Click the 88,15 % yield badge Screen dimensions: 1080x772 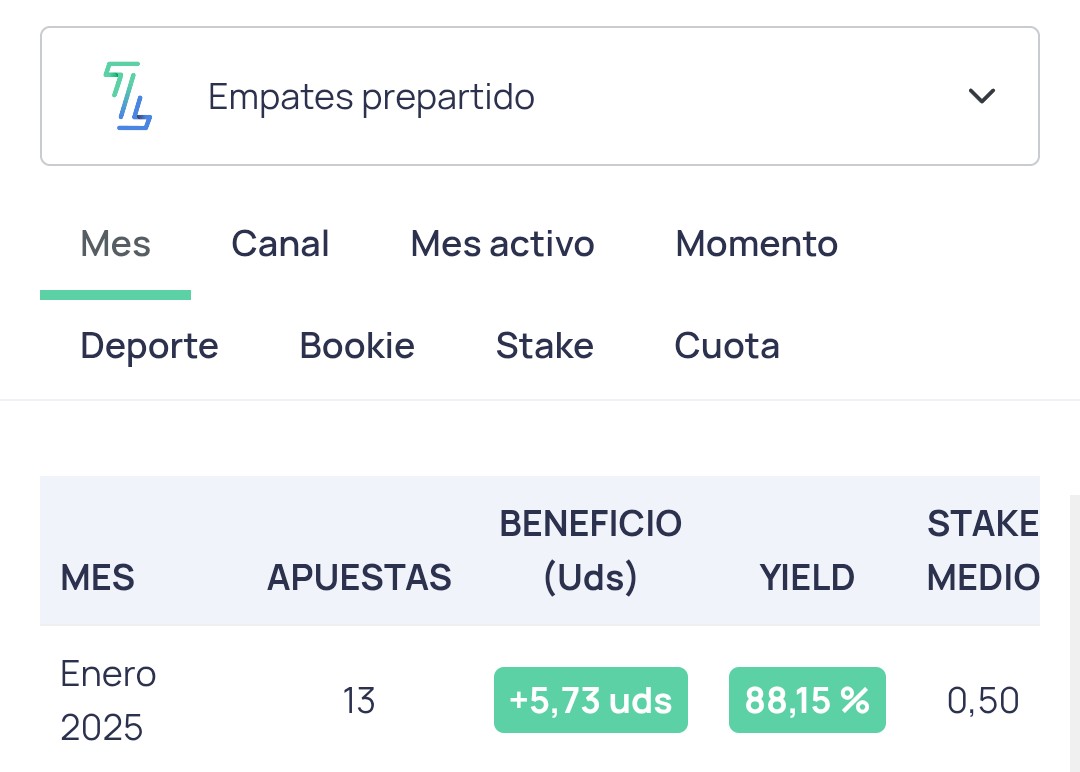pos(807,700)
